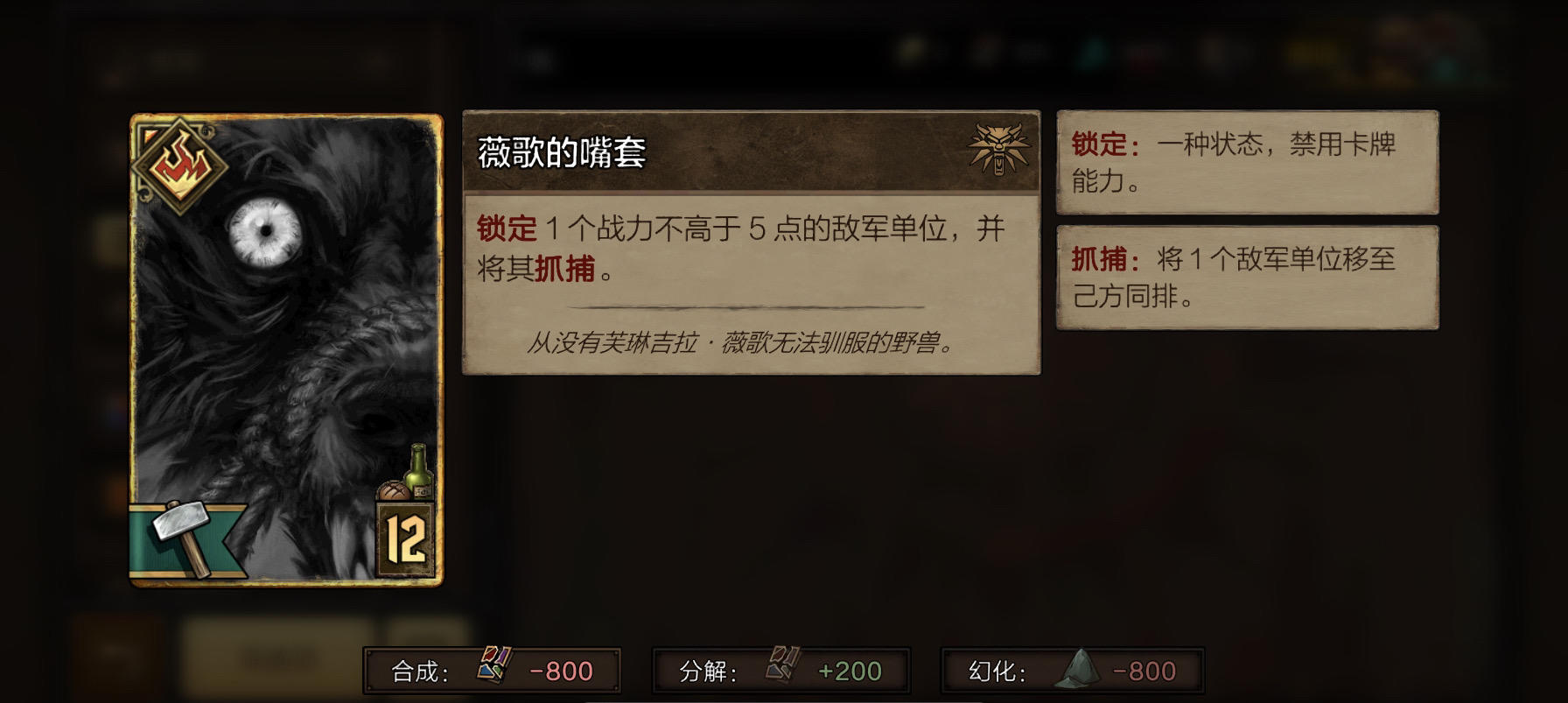Image resolution: width=1568 pixels, height=703 pixels.
Task: Click the white eye on the card artwork
Action: click(x=264, y=231)
